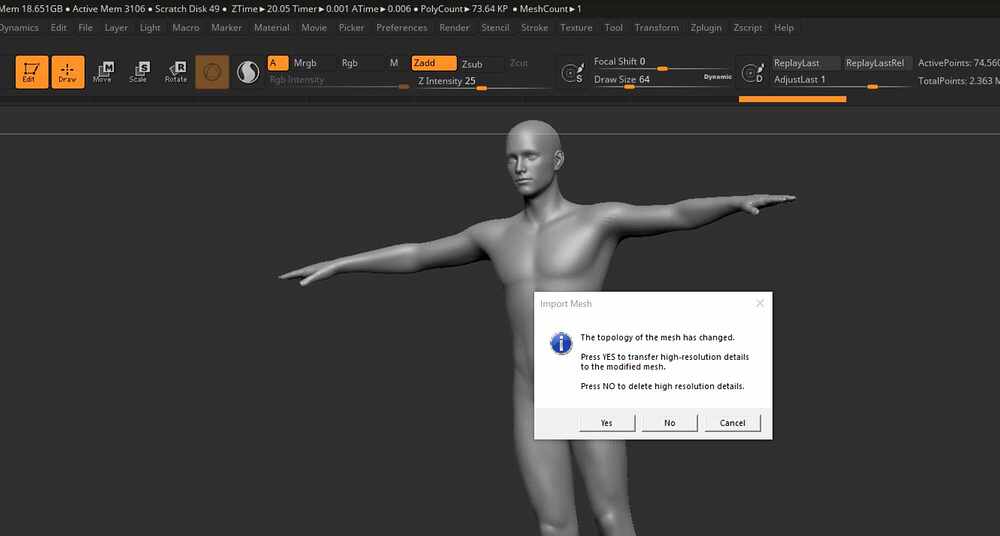Open the Macro menu
Image resolution: width=1000 pixels, height=536 pixels.
point(186,27)
